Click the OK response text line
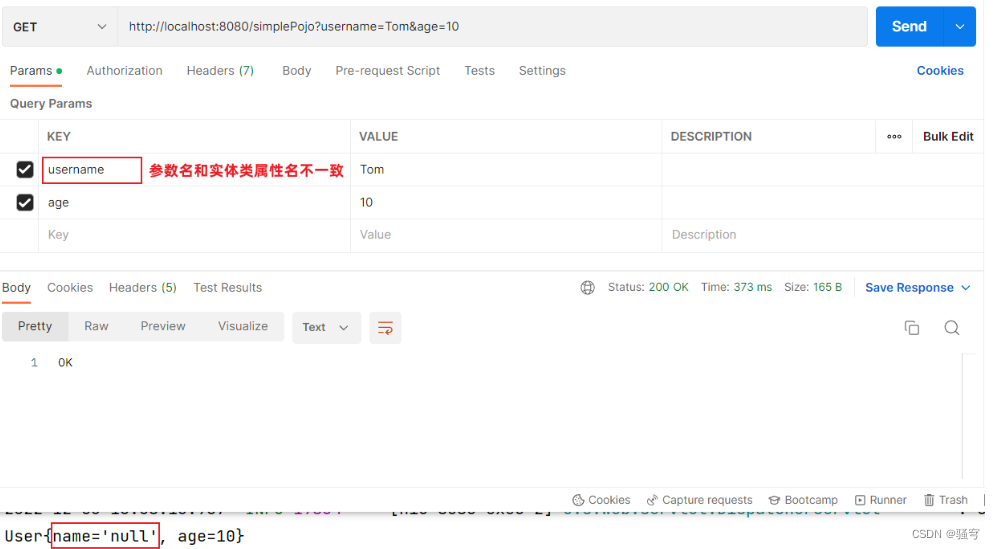The height and width of the screenshot is (549, 995). coord(65,362)
